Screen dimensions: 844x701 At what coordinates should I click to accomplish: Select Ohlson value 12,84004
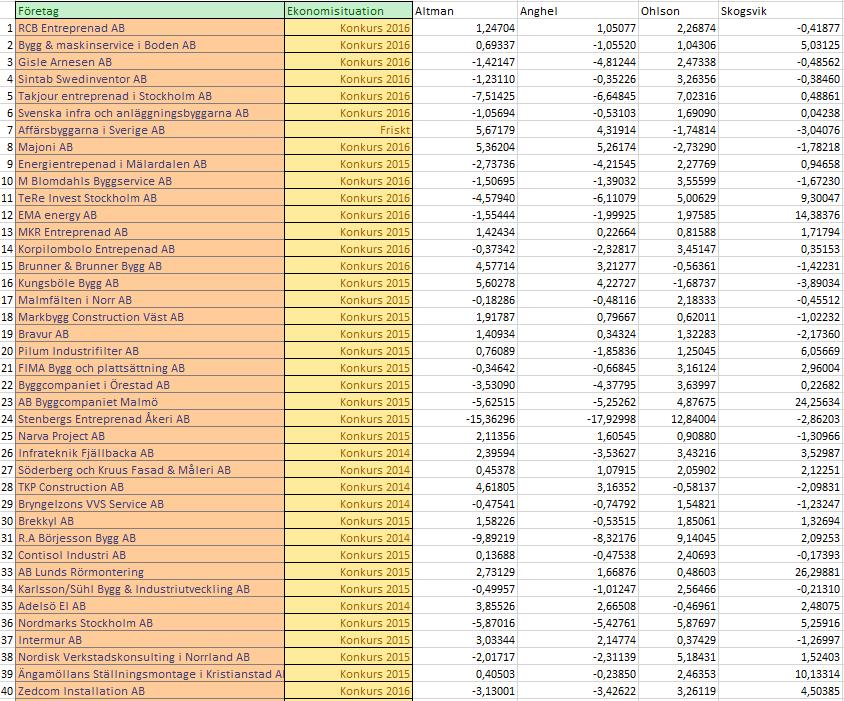coord(678,419)
